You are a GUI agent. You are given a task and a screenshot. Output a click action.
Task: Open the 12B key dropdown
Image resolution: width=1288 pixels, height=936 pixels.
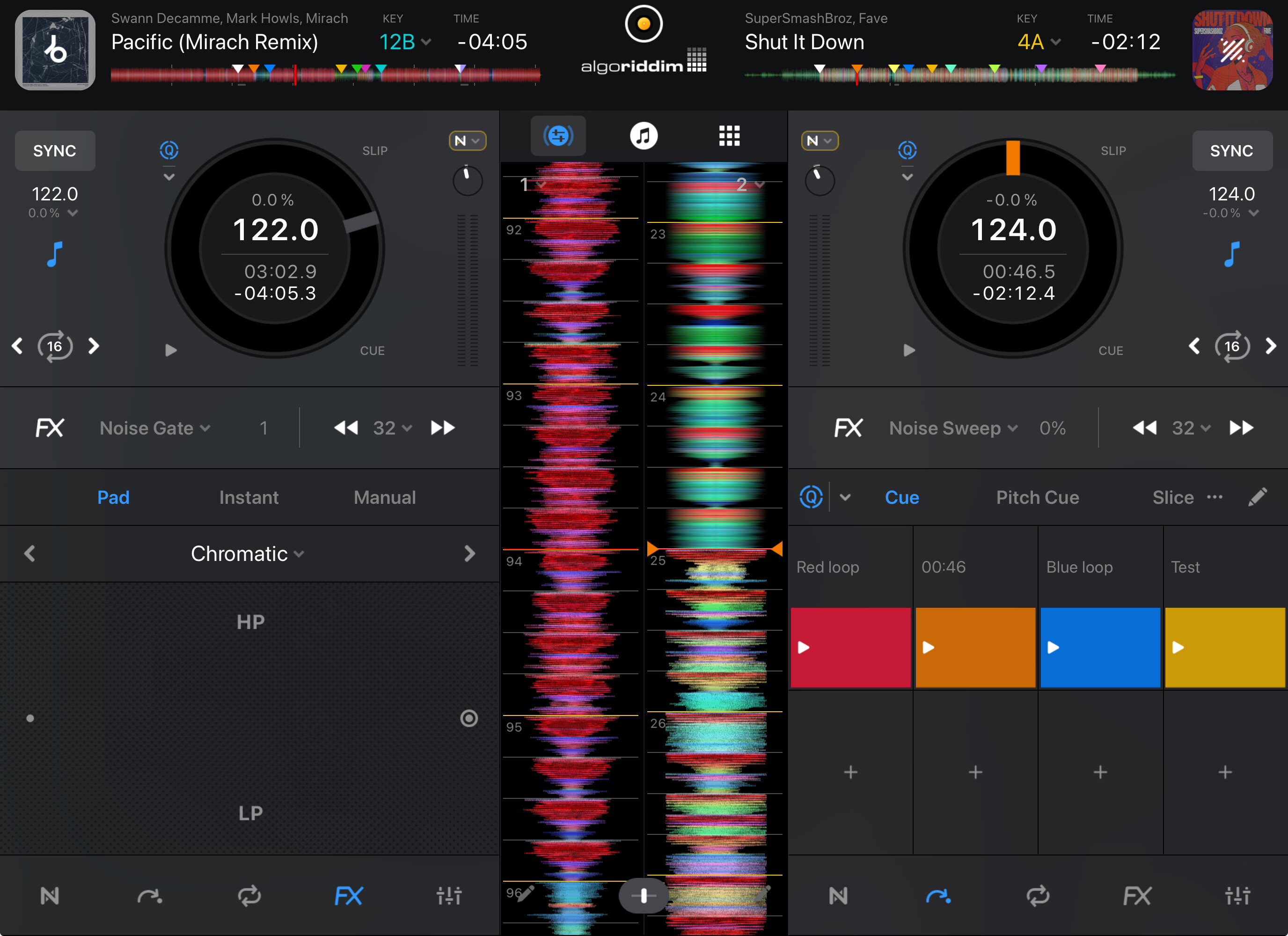405,42
